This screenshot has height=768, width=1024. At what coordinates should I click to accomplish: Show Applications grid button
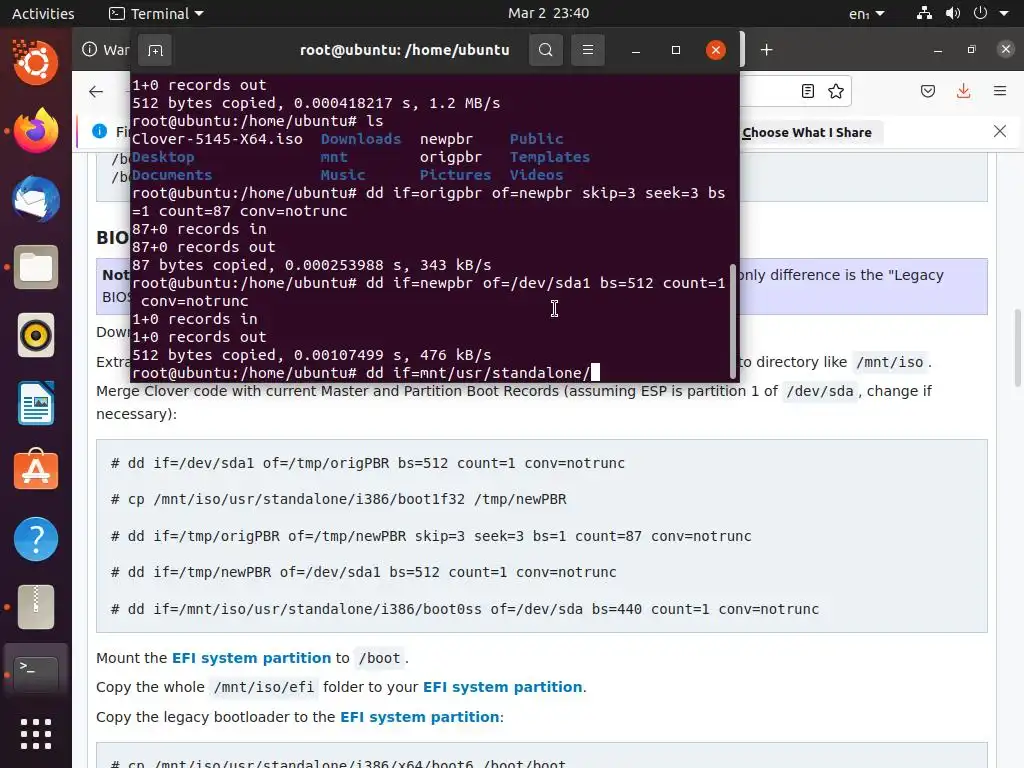(35, 734)
